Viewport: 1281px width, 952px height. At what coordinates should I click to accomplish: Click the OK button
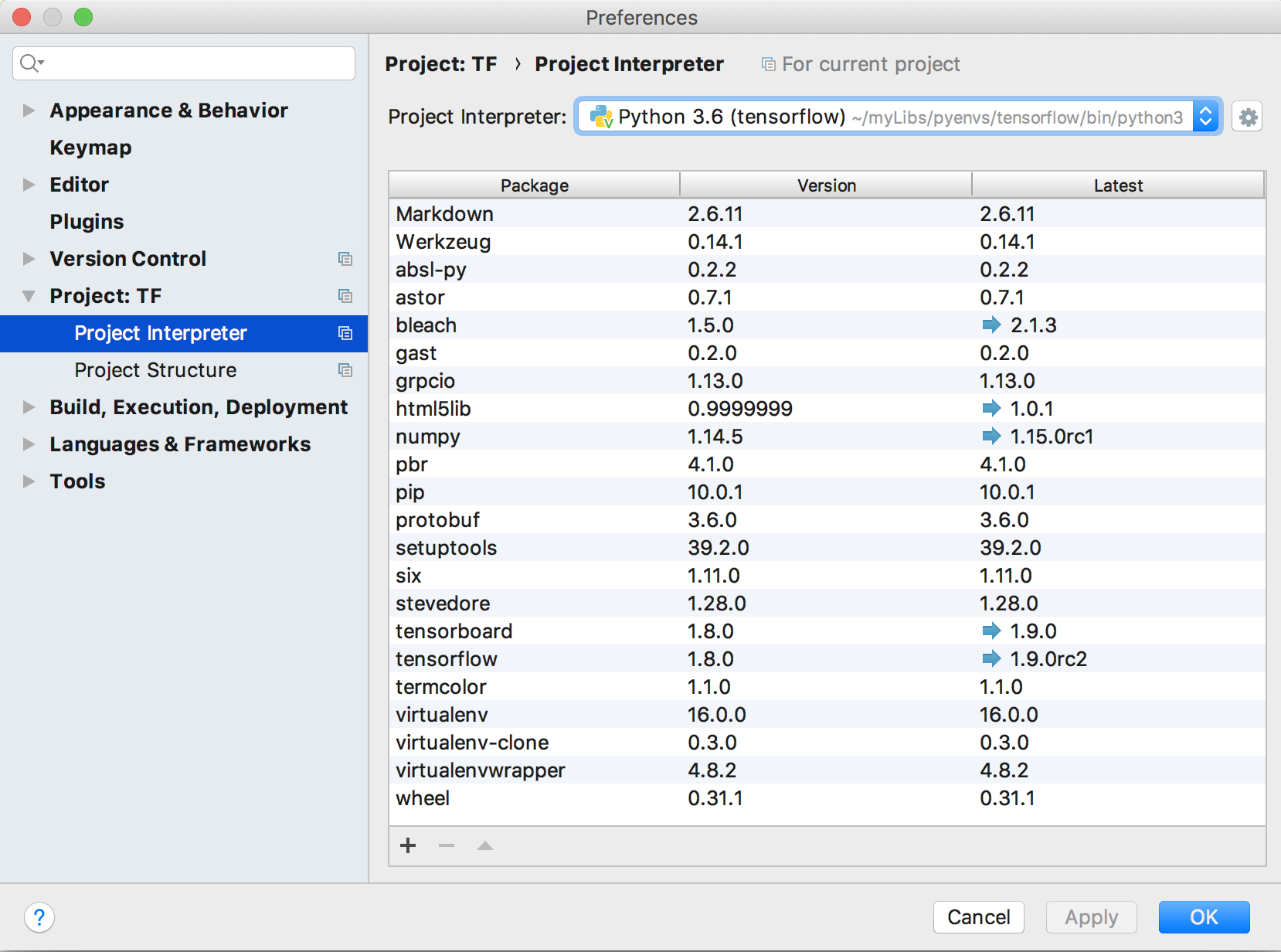point(1204,917)
